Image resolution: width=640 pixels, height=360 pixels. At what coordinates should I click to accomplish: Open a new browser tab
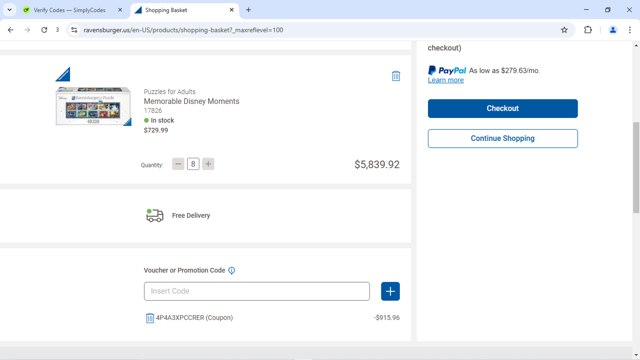[248, 10]
